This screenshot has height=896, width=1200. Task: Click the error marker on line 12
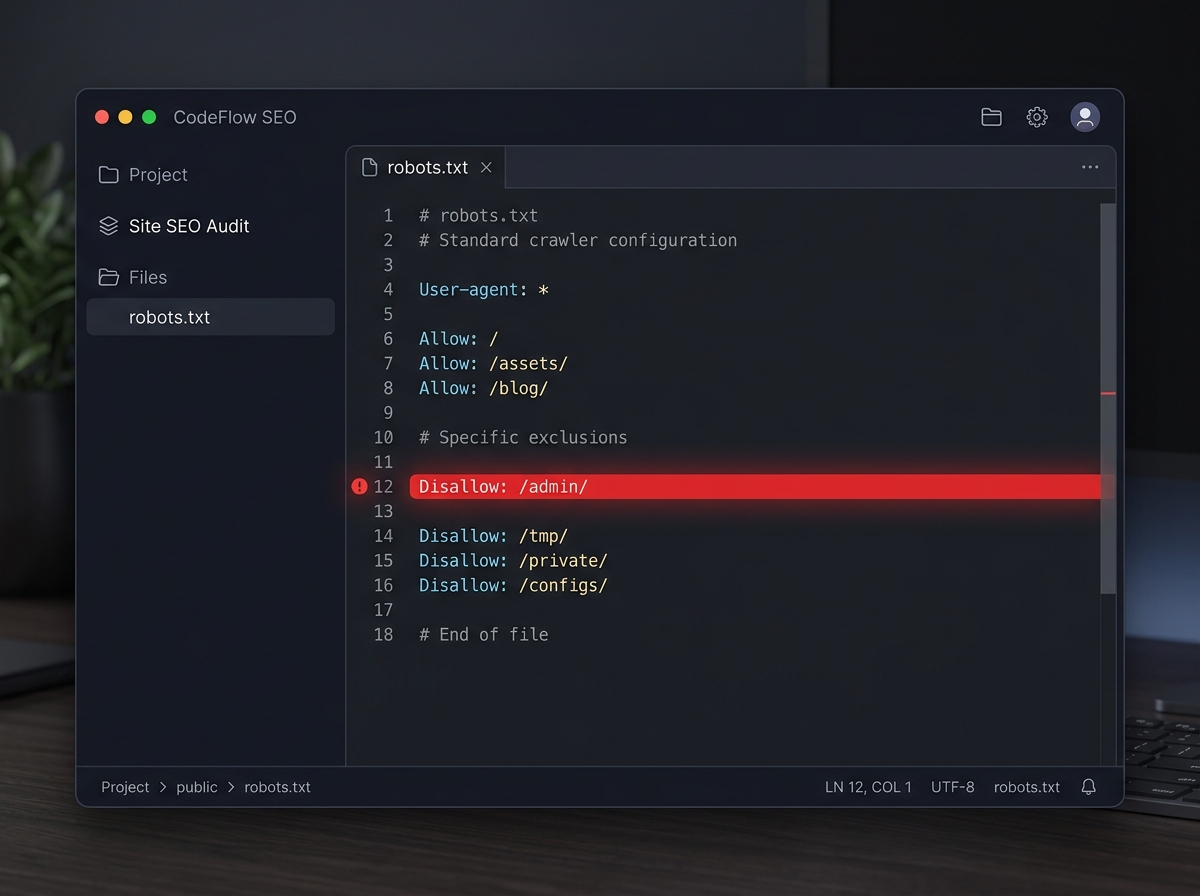360,487
